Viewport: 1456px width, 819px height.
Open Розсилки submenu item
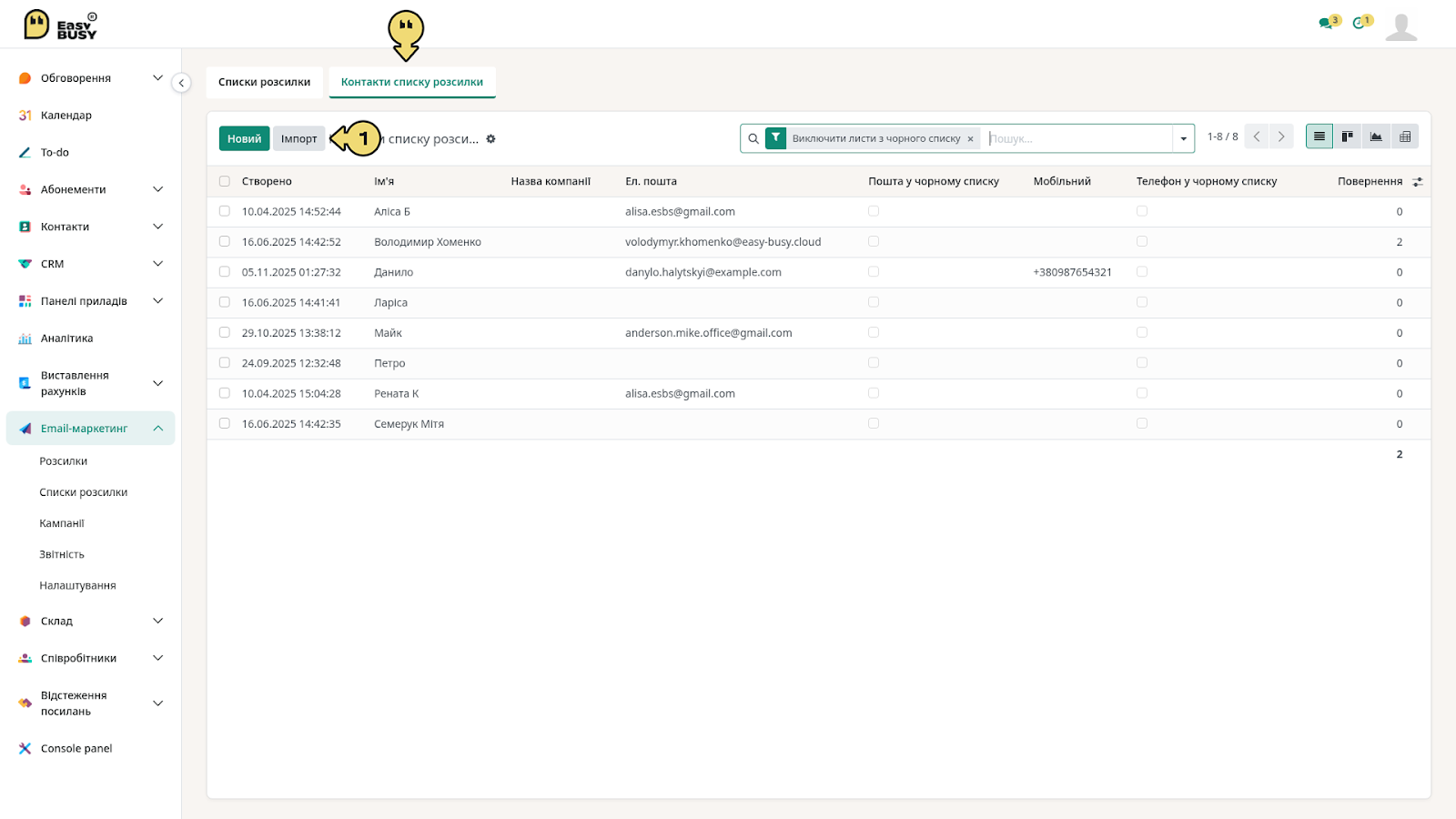point(64,461)
